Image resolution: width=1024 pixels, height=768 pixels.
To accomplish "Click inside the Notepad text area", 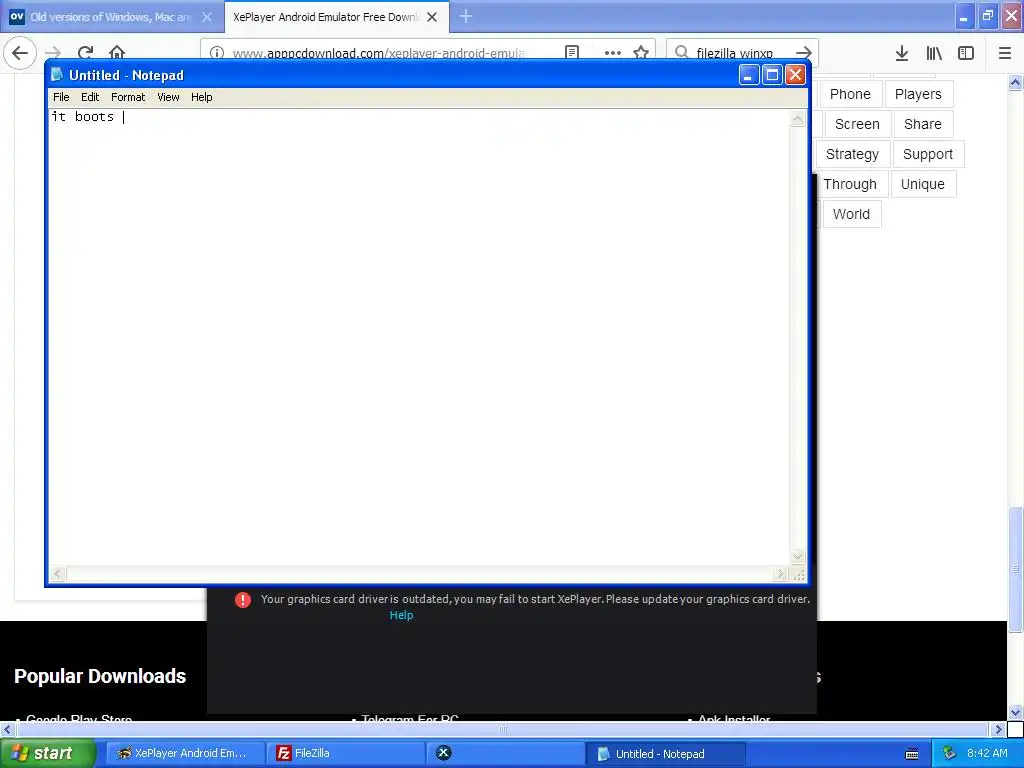I will point(419,337).
